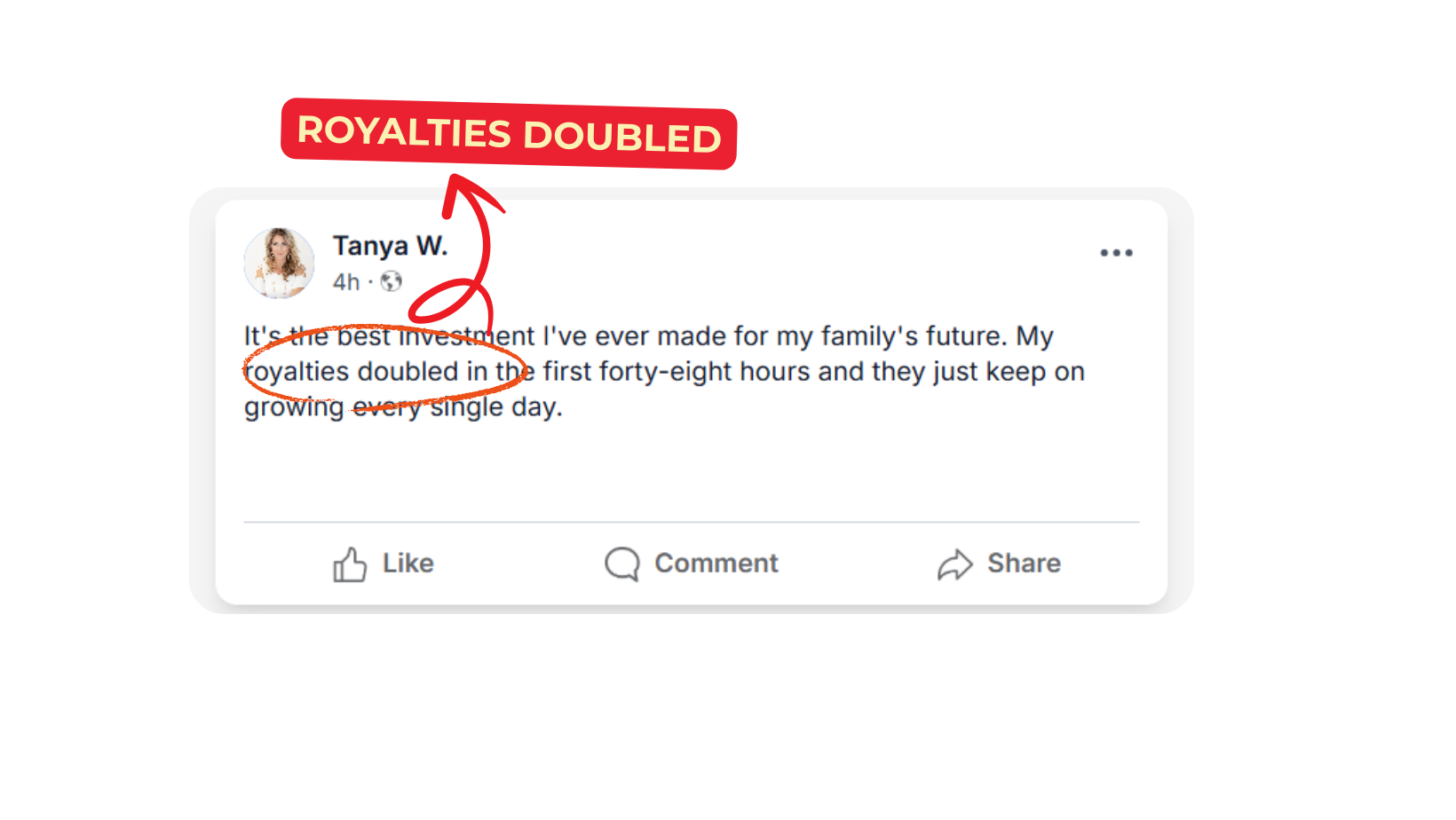1456x820 pixels.
Task: Open Tanya W.'s profile picture
Action: tap(280, 263)
